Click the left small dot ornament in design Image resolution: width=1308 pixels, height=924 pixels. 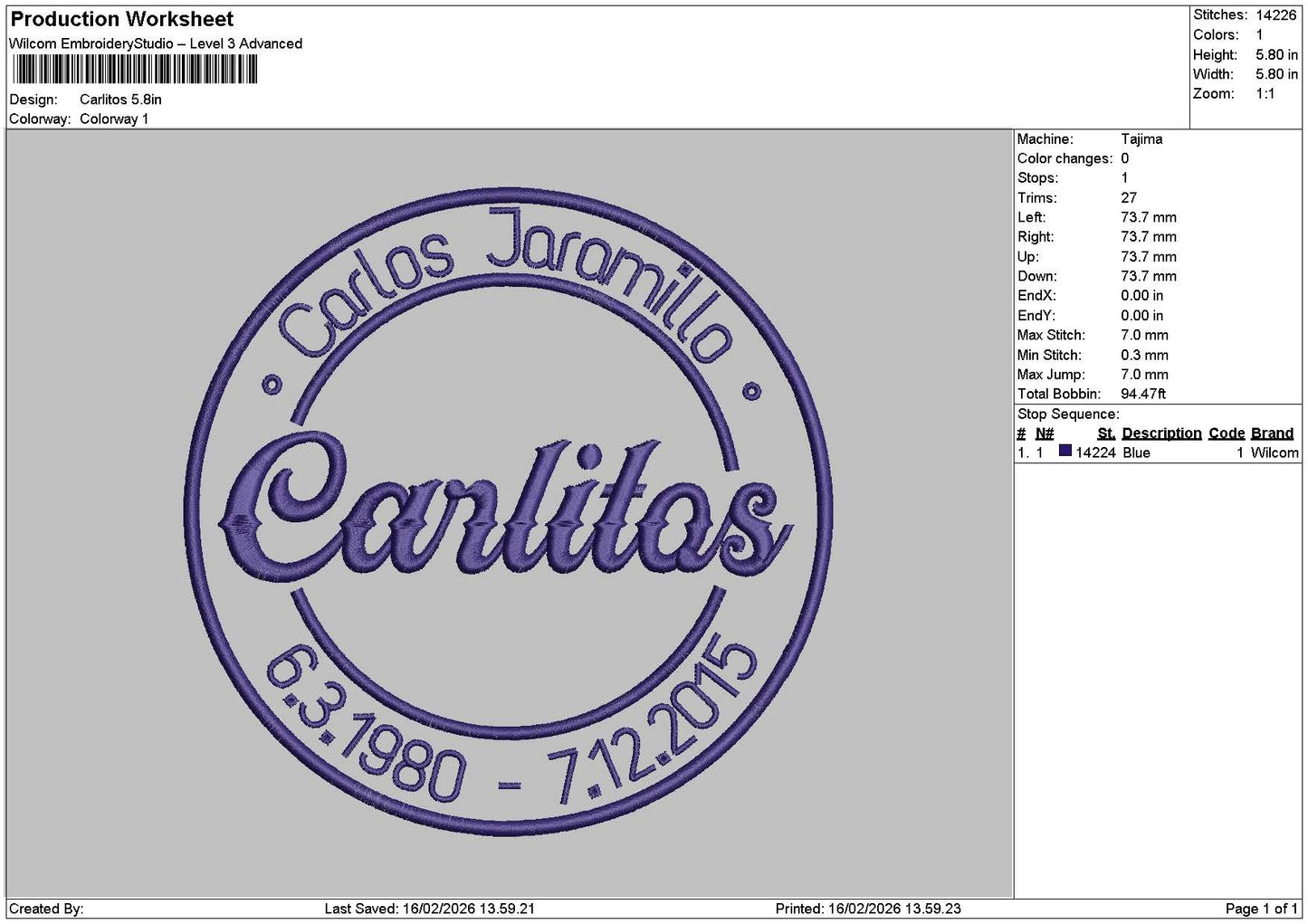click(x=272, y=386)
